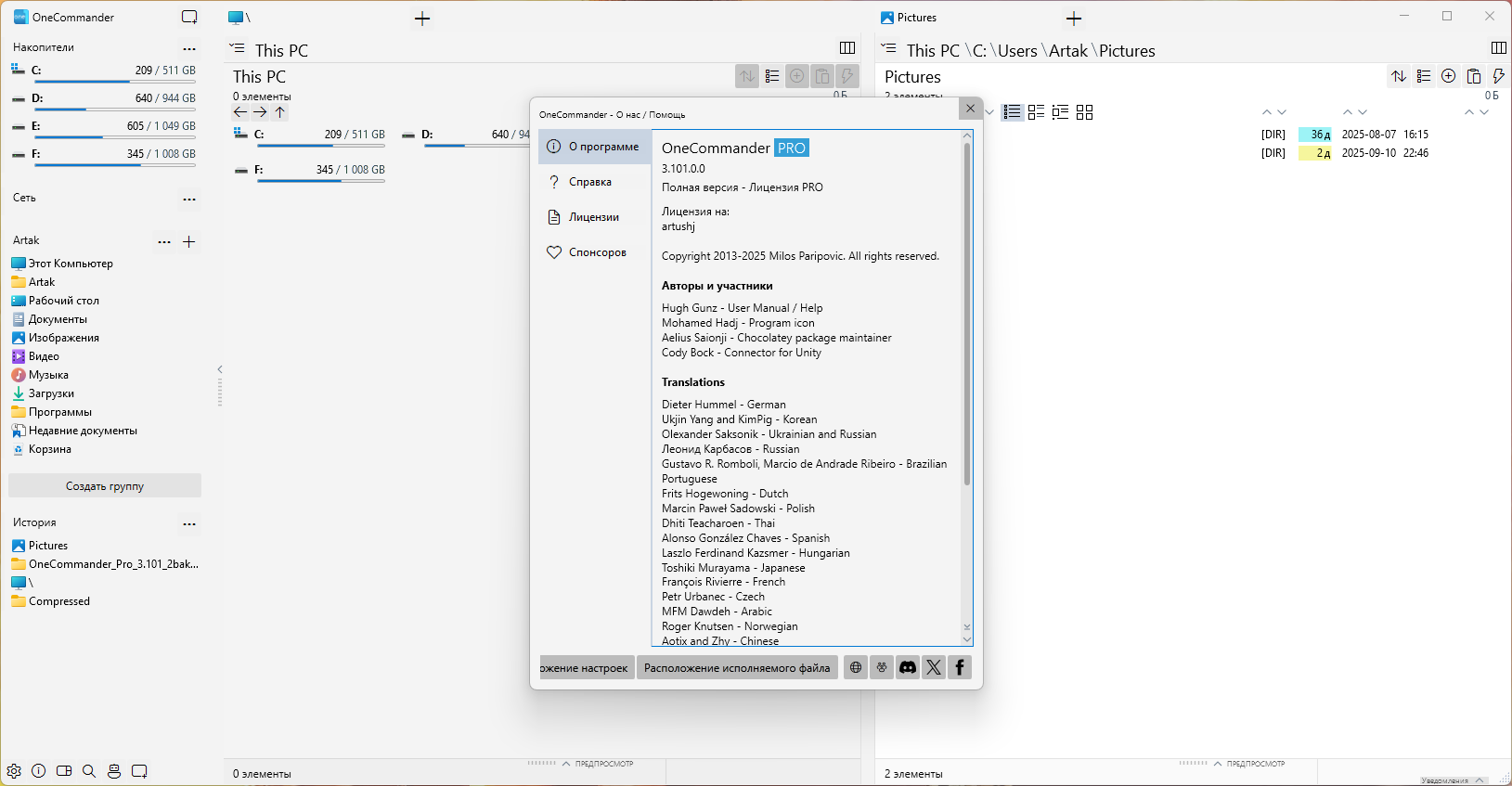
Task: Go back in This PC pane
Action: (240, 112)
